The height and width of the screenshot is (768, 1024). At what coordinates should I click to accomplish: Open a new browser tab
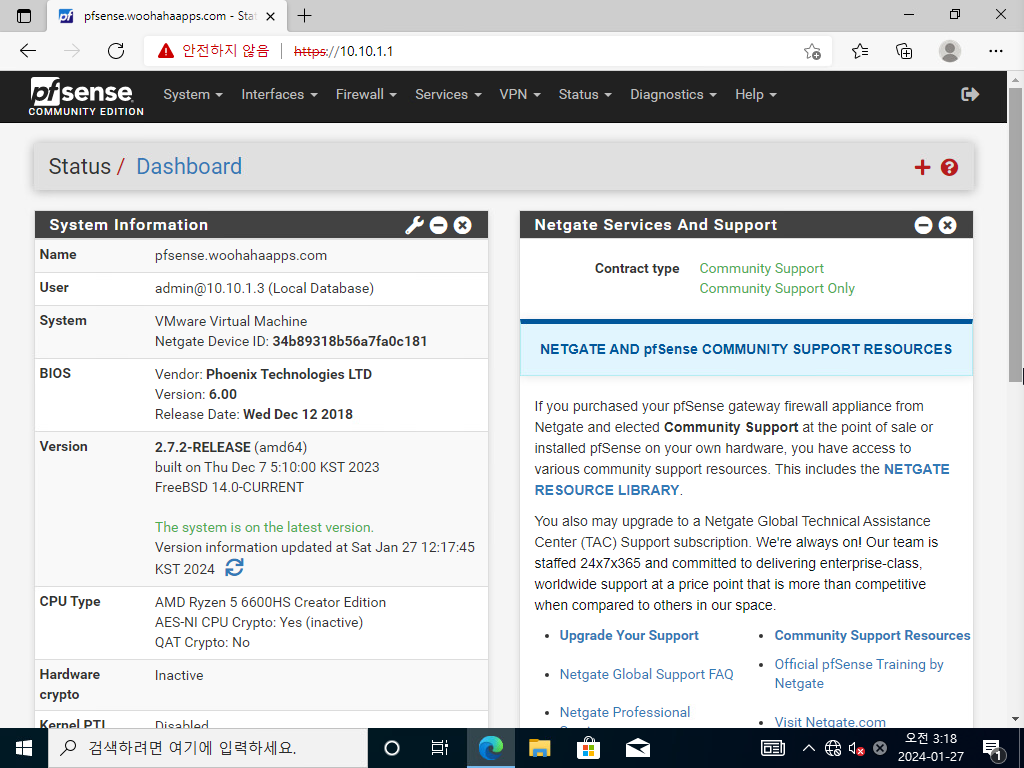coord(304,16)
